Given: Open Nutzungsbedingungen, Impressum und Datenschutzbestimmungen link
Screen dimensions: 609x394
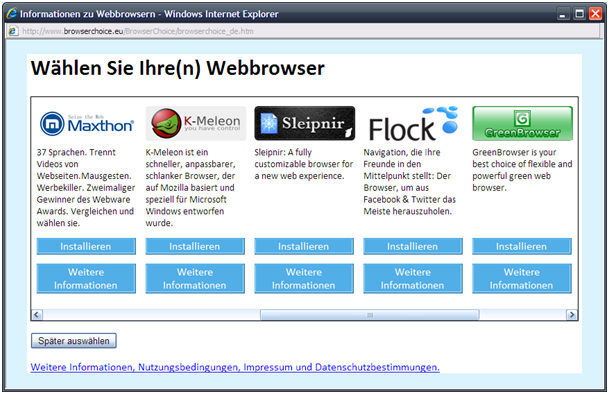Looking at the screenshot, I should pyautogui.click(x=235, y=367).
